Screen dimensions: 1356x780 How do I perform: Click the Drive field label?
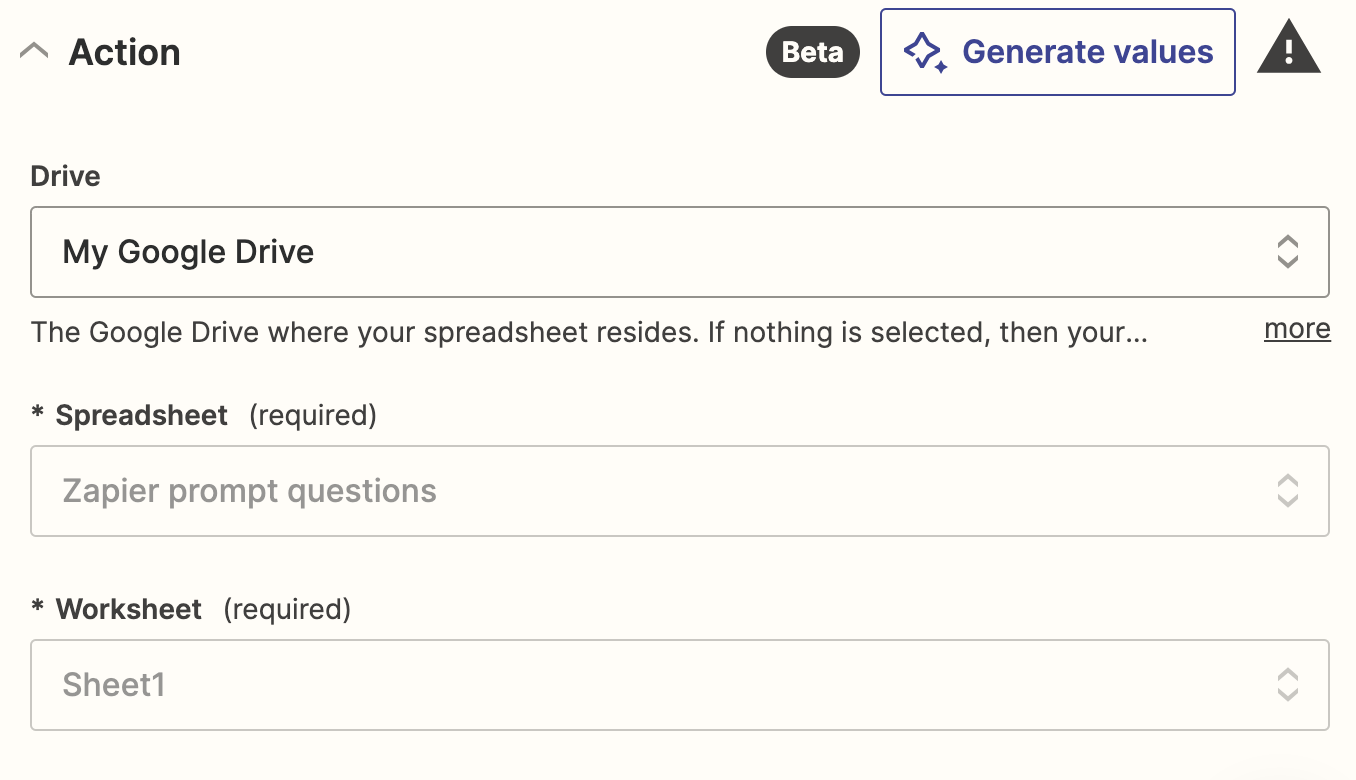click(x=66, y=176)
